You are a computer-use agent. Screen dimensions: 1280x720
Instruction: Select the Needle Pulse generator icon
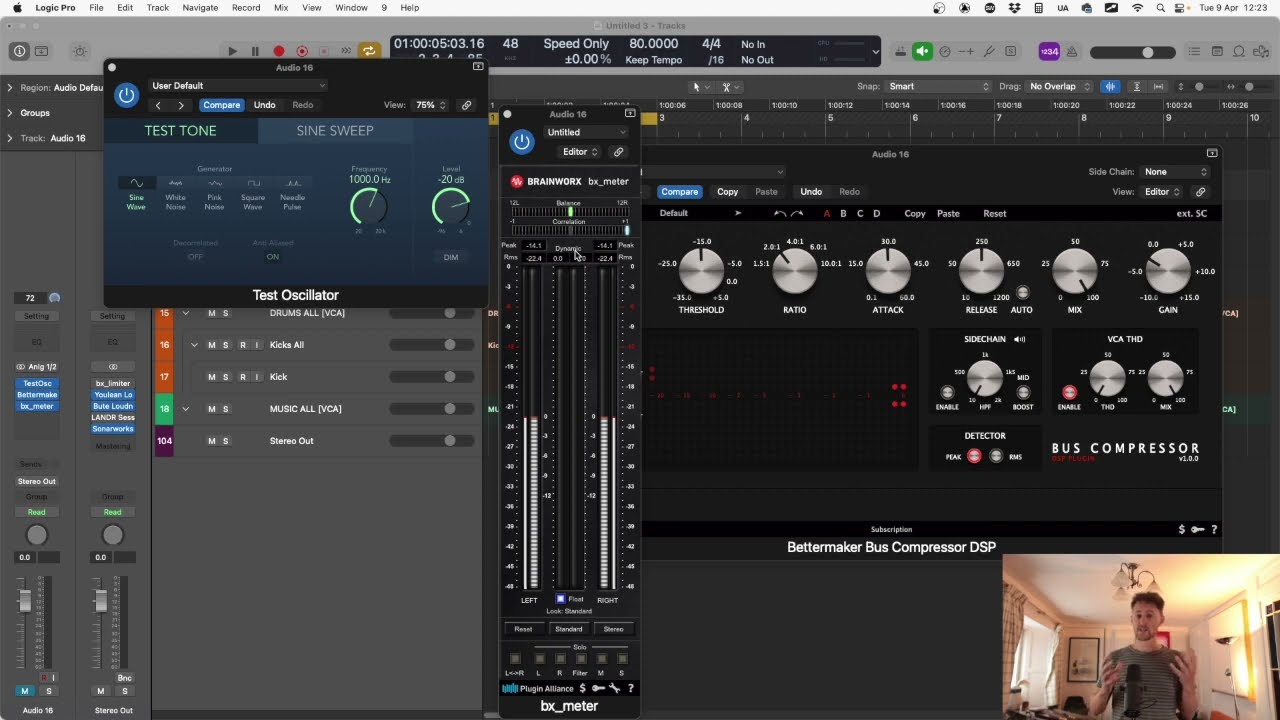(x=292, y=183)
